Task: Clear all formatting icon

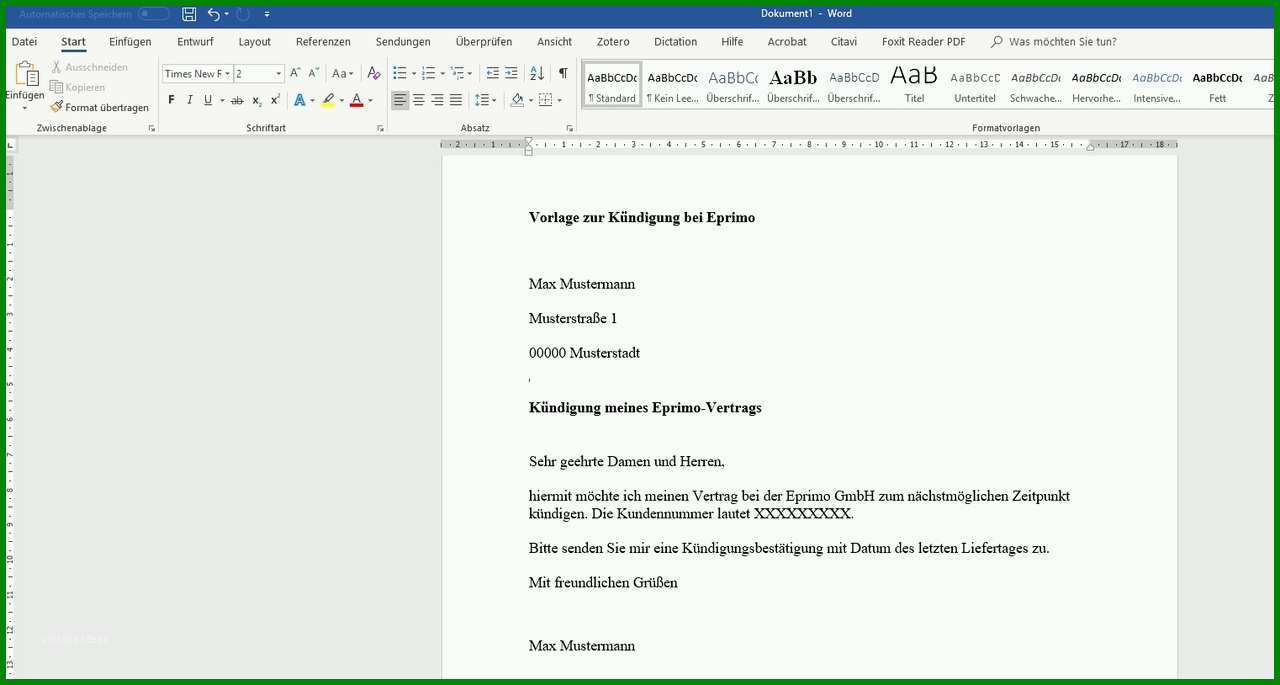Action: point(373,73)
